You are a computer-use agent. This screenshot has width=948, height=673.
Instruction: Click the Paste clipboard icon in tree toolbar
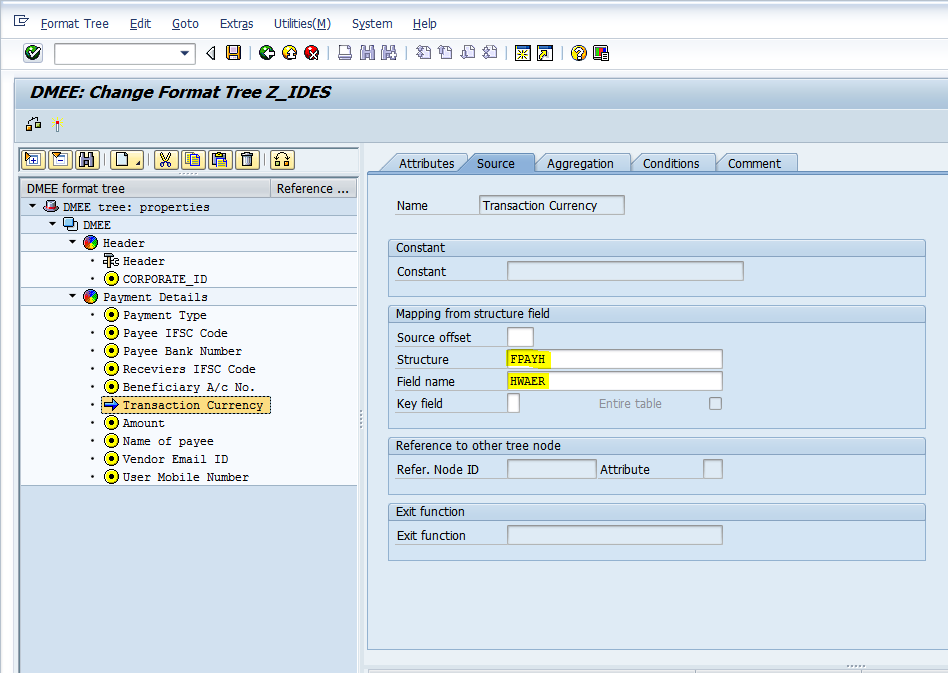click(220, 159)
